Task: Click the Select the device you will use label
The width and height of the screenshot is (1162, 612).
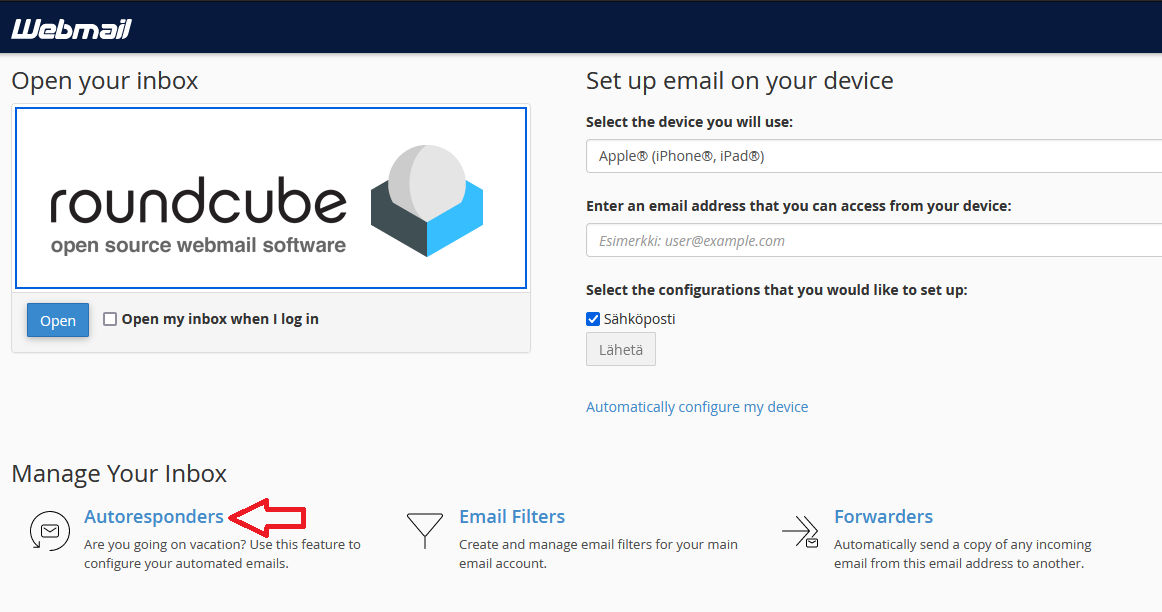Action: [689, 122]
